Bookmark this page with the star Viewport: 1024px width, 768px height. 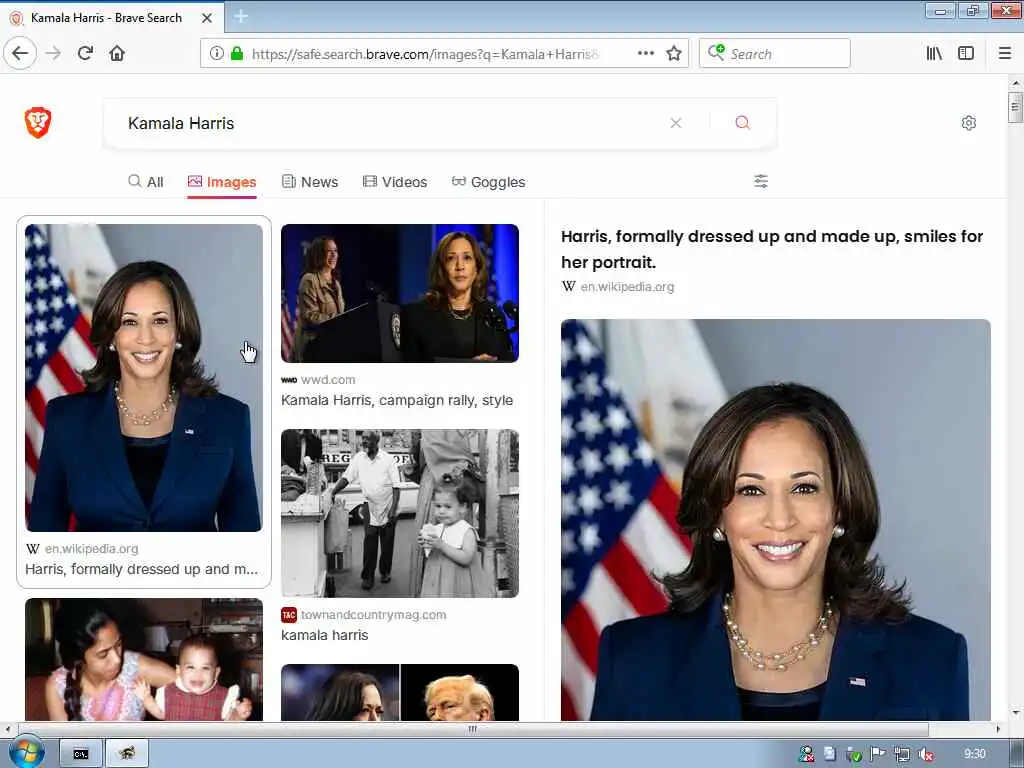(674, 54)
